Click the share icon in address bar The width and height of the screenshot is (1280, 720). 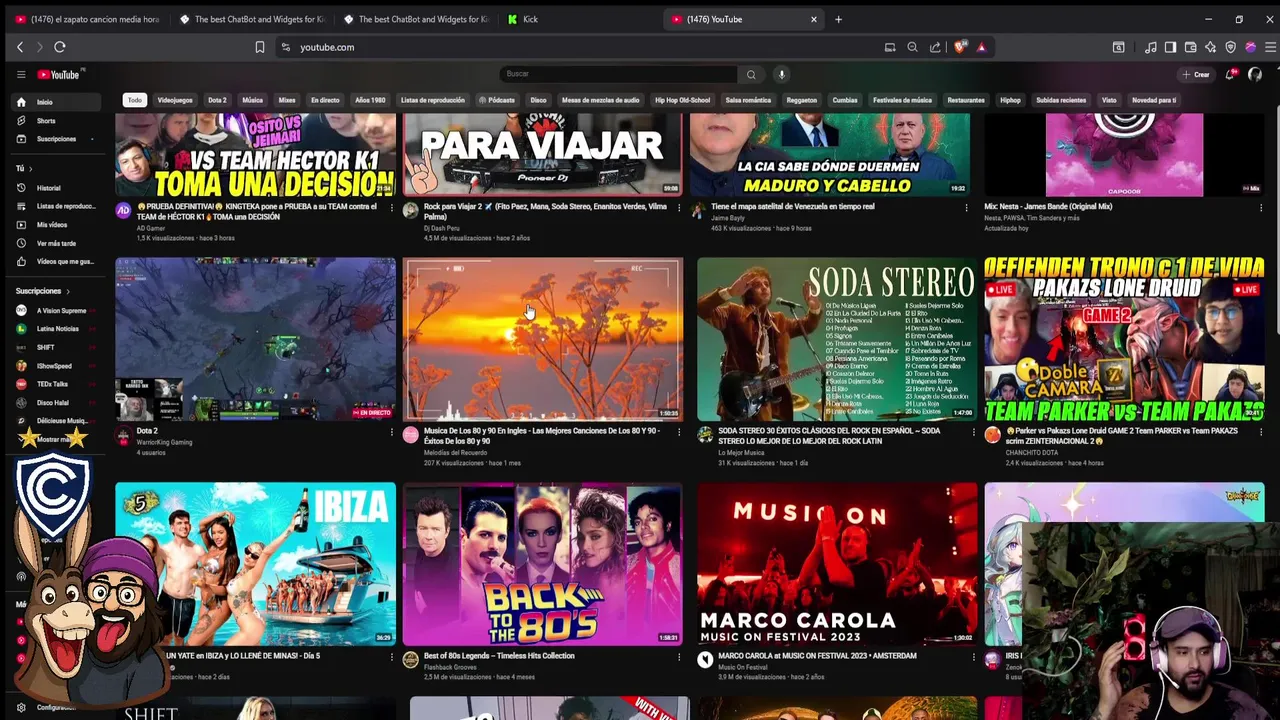[935, 47]
